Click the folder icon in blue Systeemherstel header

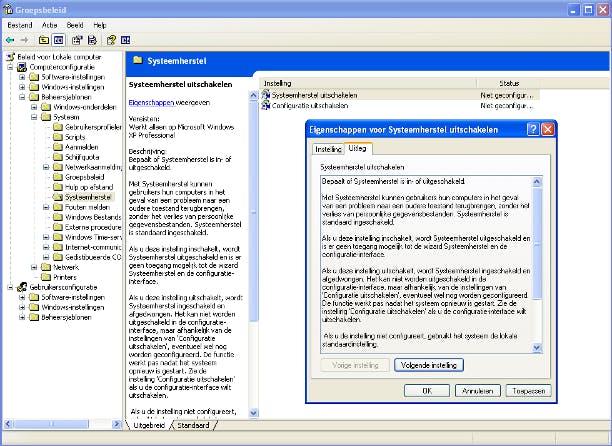click(137, 60)
